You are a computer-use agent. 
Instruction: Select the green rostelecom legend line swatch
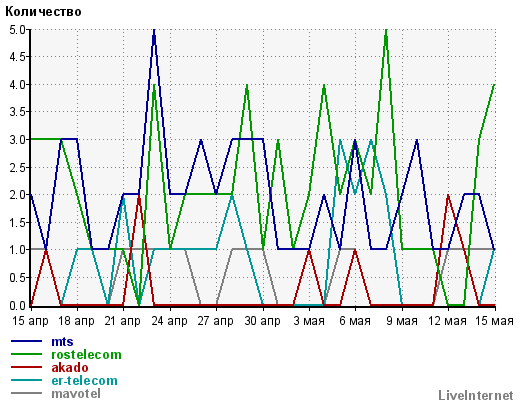(26, 354)
